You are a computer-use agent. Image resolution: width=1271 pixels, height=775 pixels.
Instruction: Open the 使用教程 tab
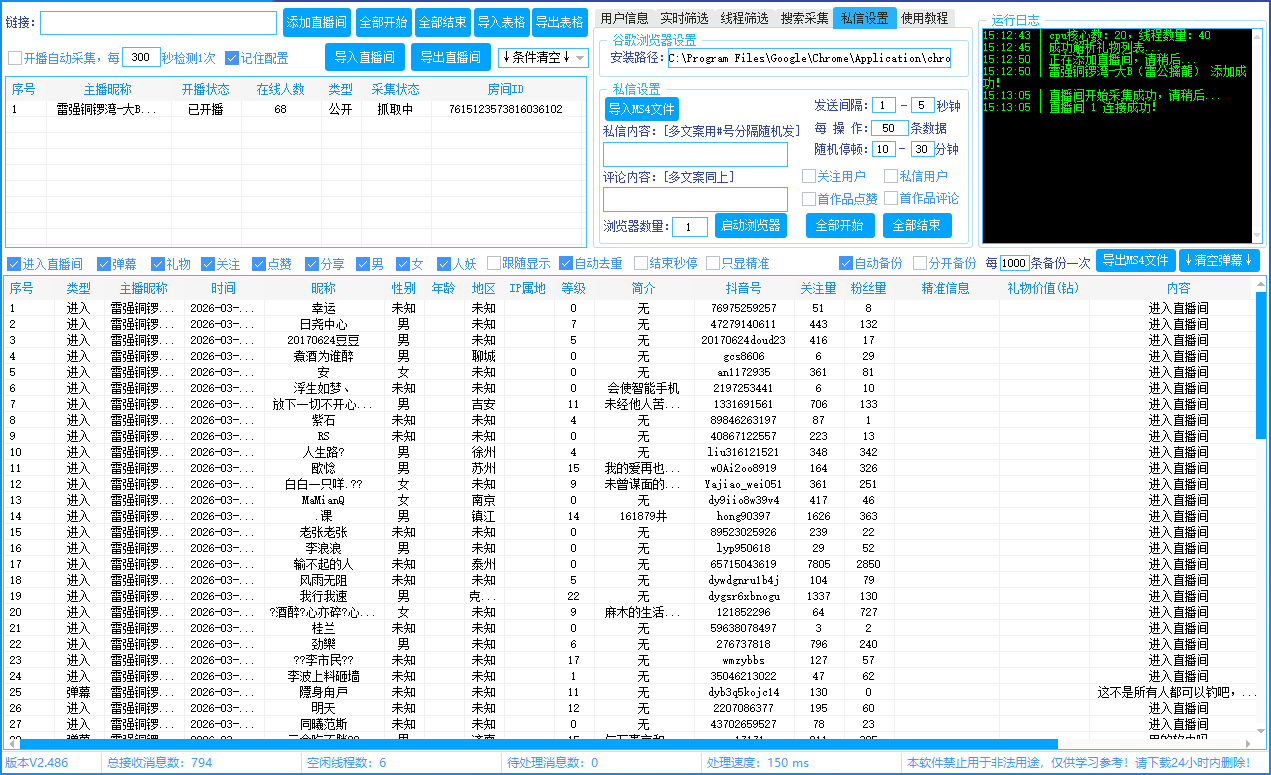[925, 18]
